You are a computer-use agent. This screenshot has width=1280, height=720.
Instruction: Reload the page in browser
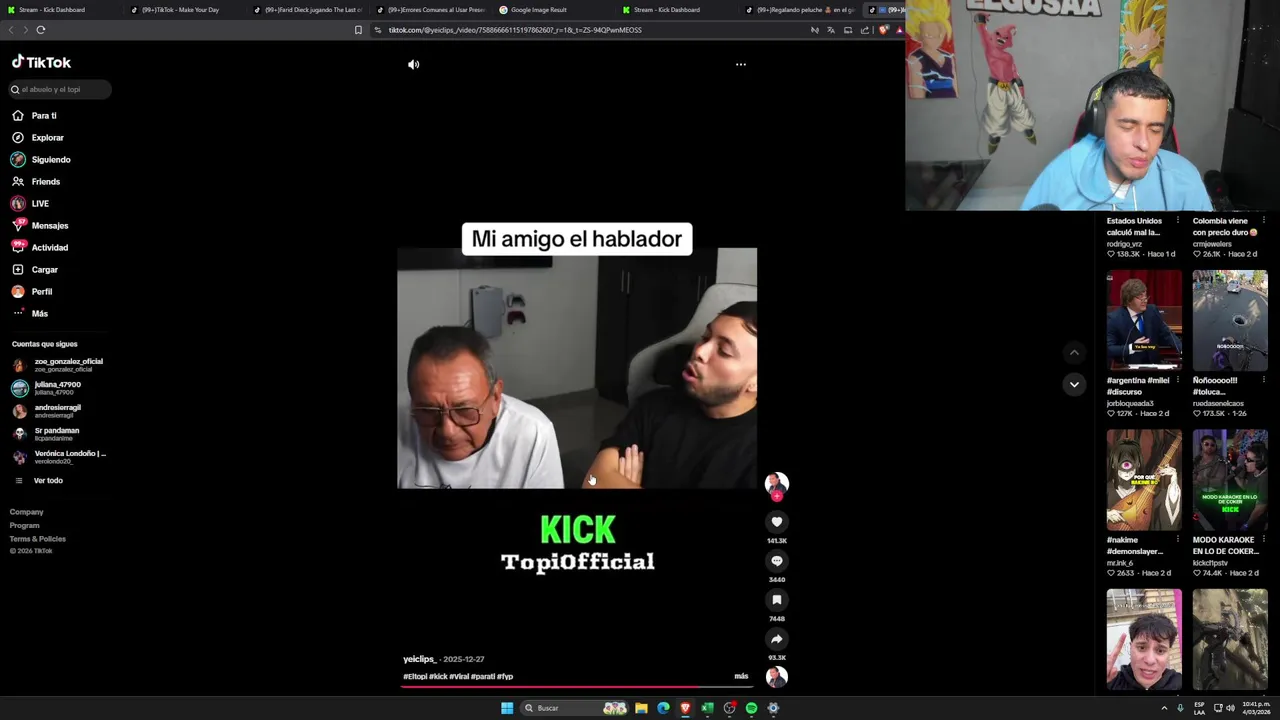(41, 30)
